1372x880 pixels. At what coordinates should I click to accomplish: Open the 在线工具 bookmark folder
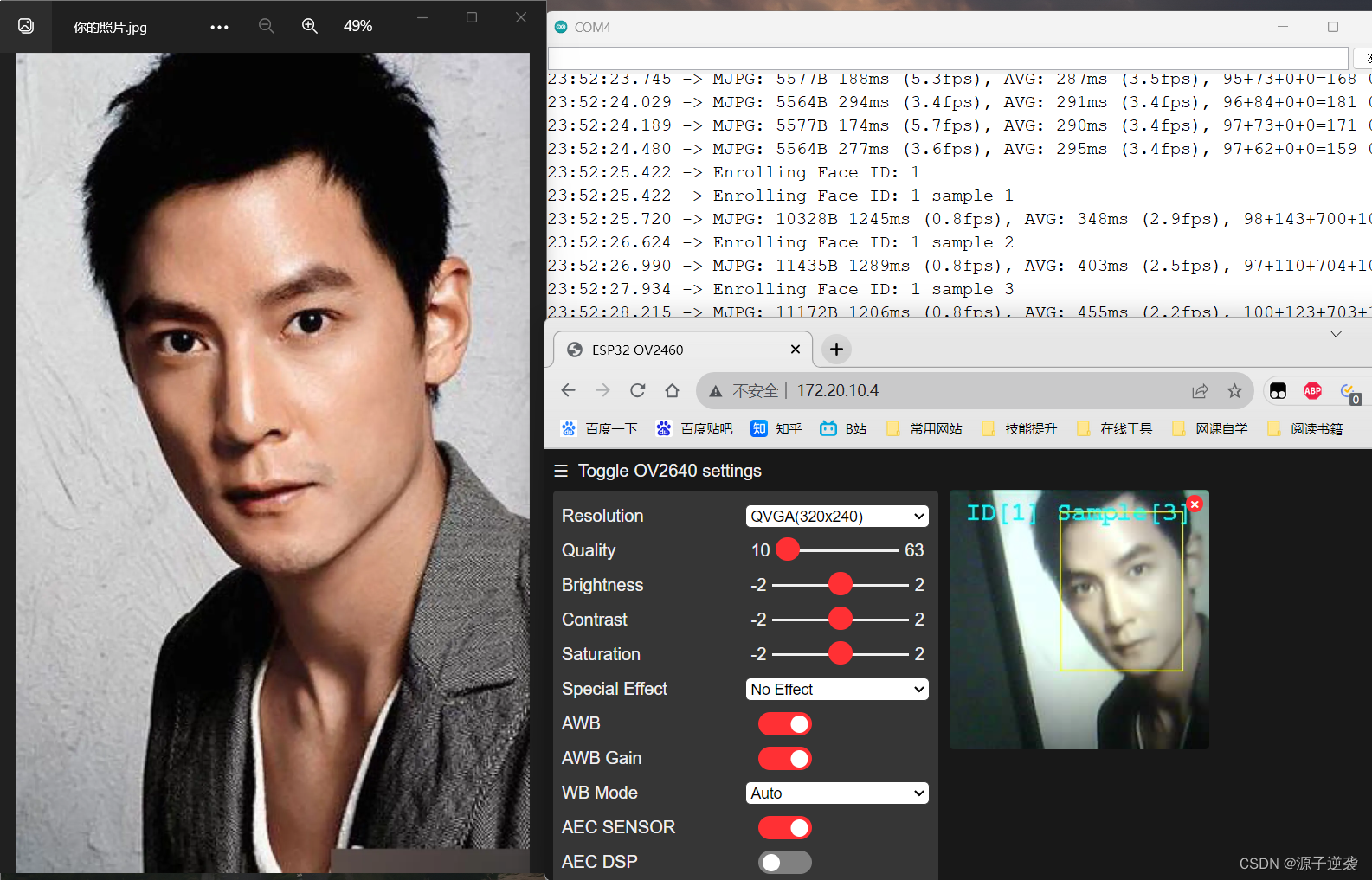[1114, 428]
